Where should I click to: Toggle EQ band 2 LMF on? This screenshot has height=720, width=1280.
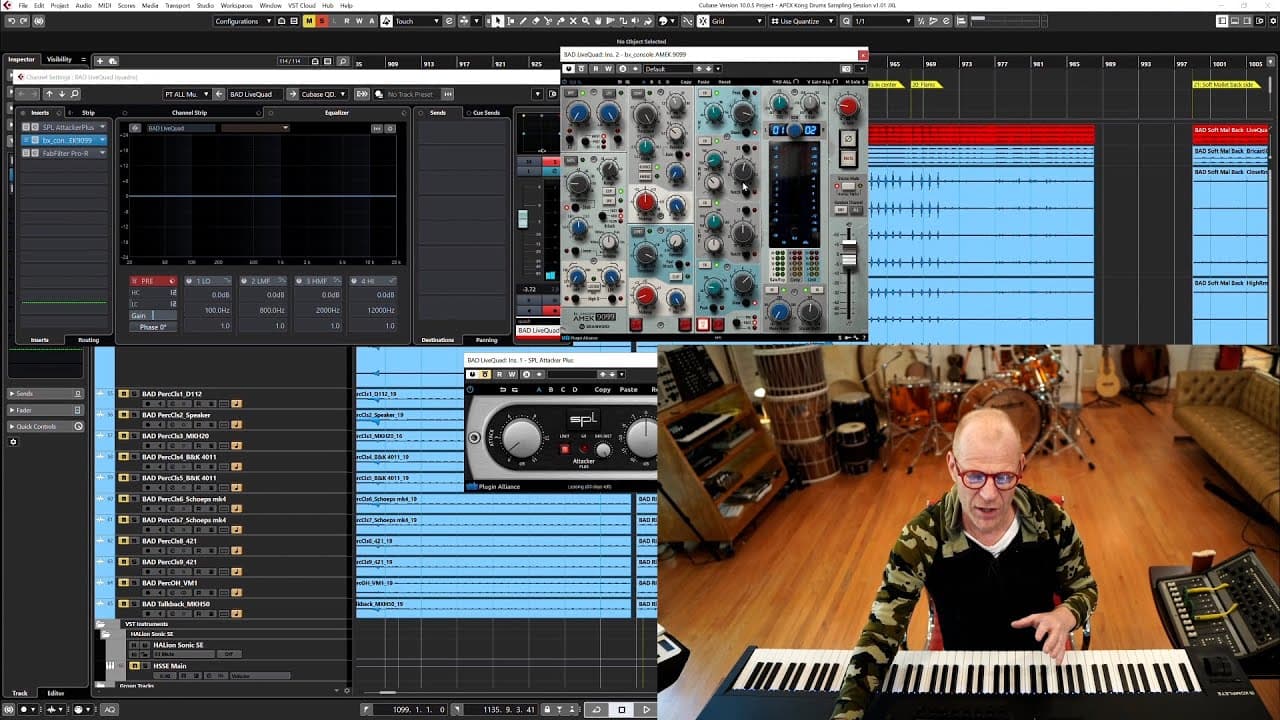(244, 281)
